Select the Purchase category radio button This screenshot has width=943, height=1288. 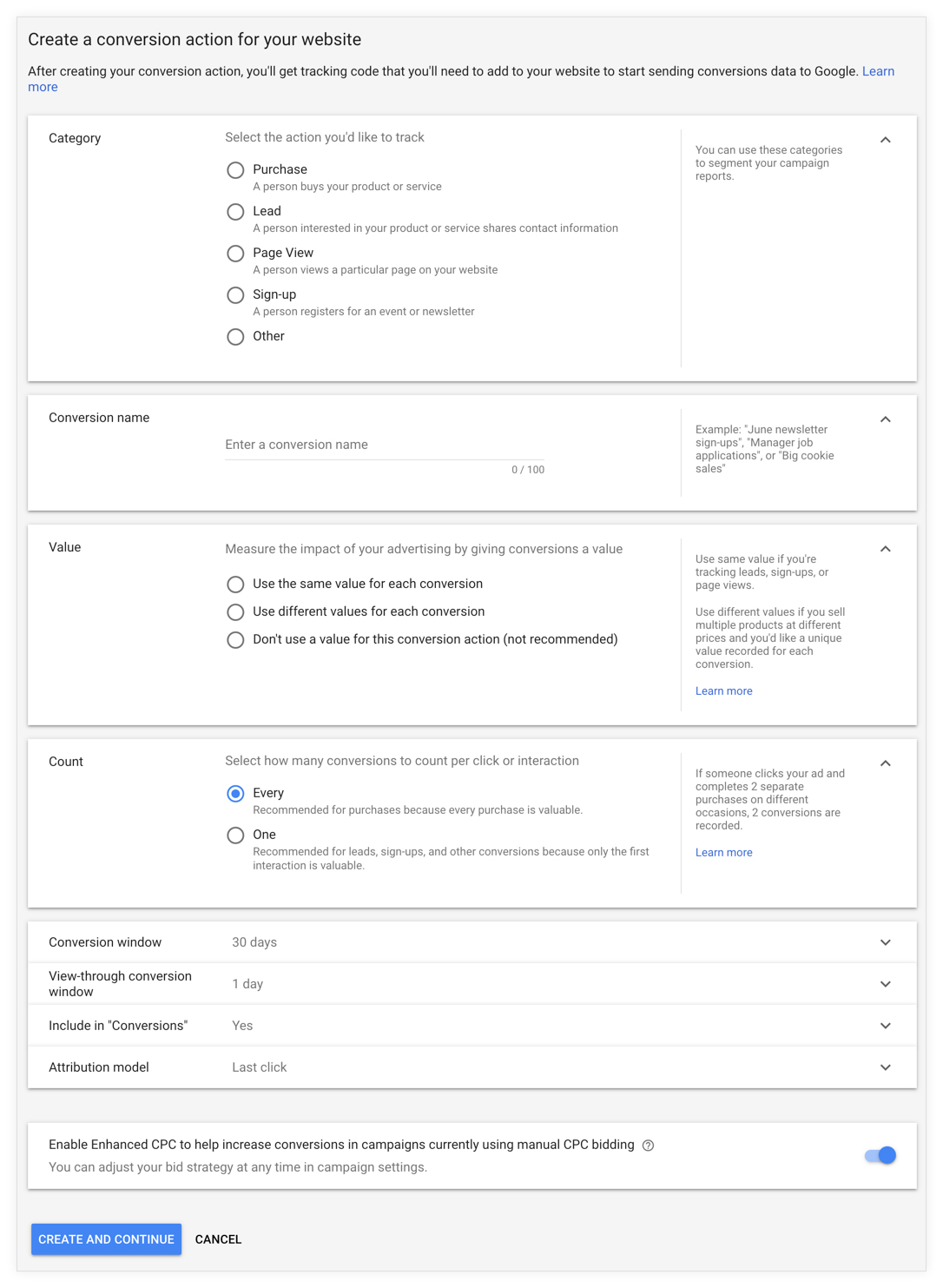pos(235,170)
